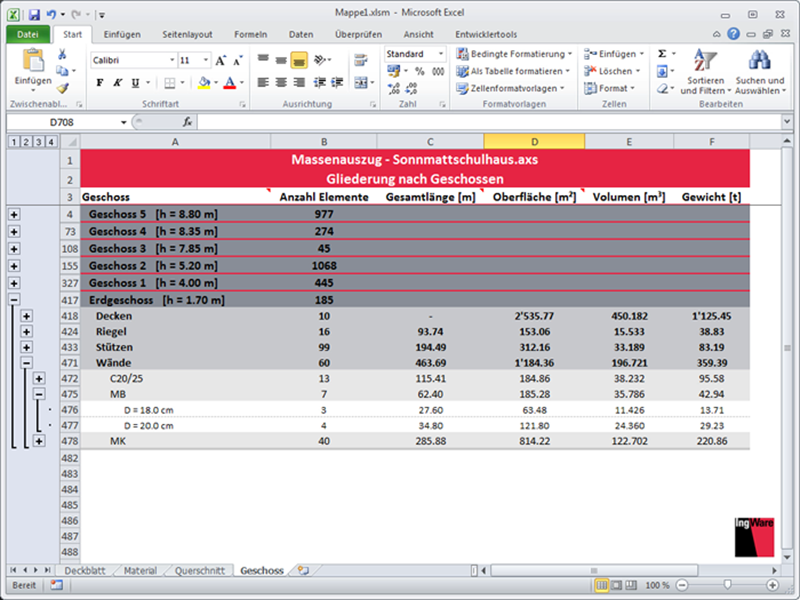Click the format painter brush icon
Viewport: 800px width, 600px height.
pyautogui.click(x=63, y=88)
